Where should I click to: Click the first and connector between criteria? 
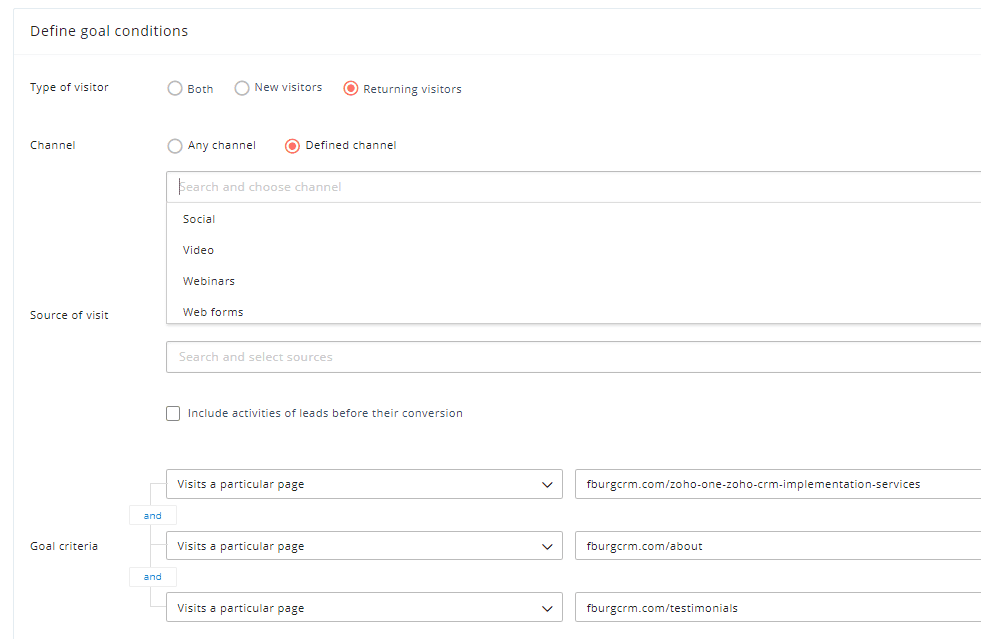tap(152, 514)
